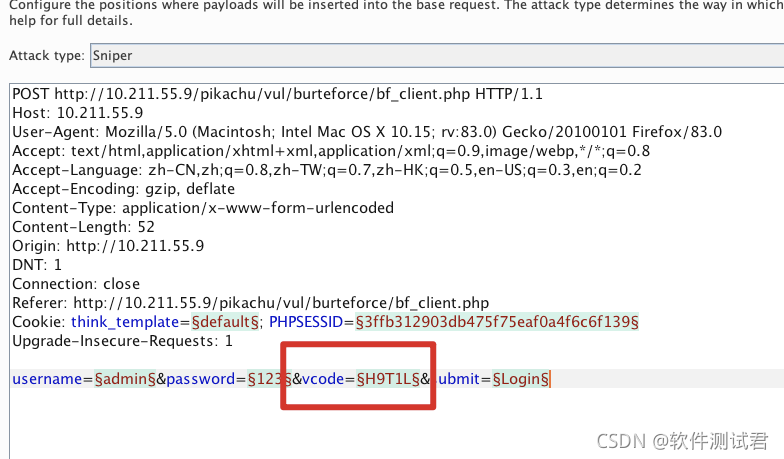The width and height of the screenshot is (784, 459).
Task: Click the Accept-Language header line
Action: pos(326,170)
